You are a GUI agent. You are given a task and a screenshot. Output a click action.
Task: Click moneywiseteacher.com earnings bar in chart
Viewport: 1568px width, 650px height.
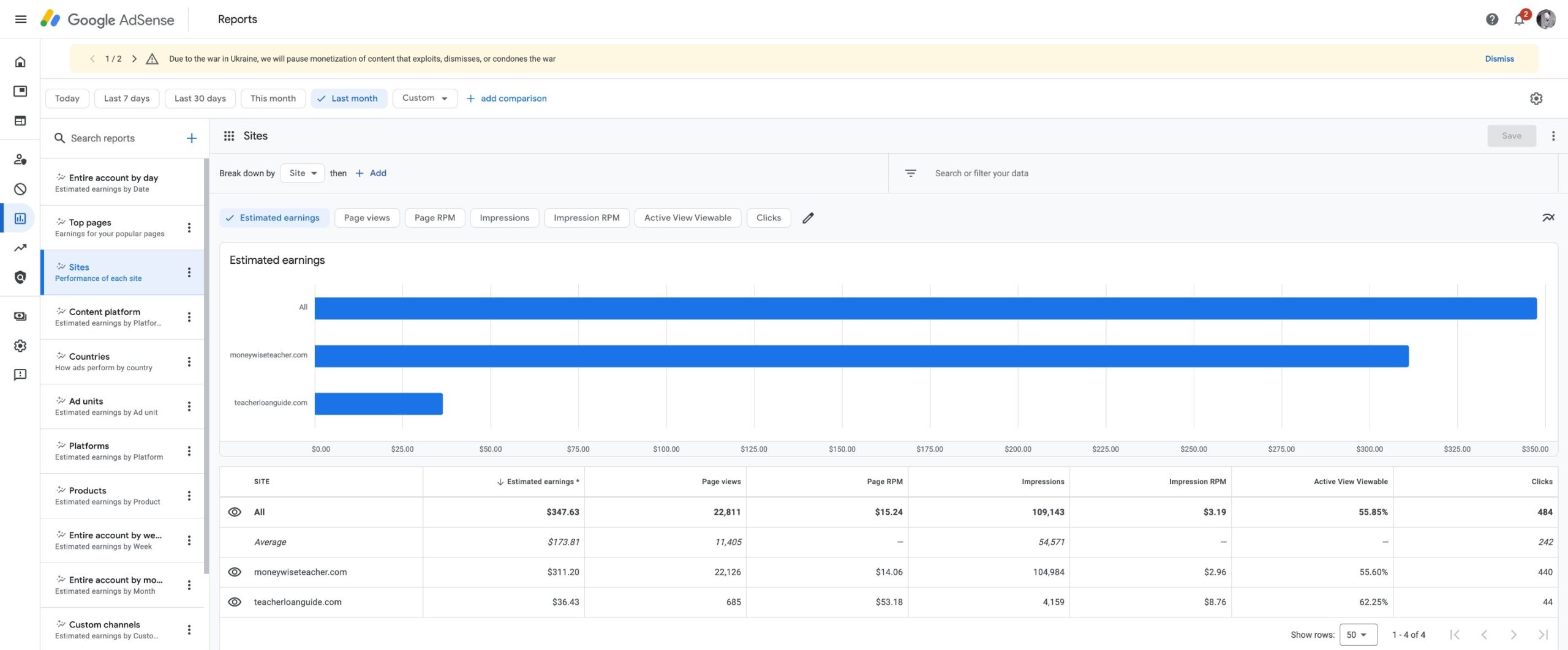point(862,356)
